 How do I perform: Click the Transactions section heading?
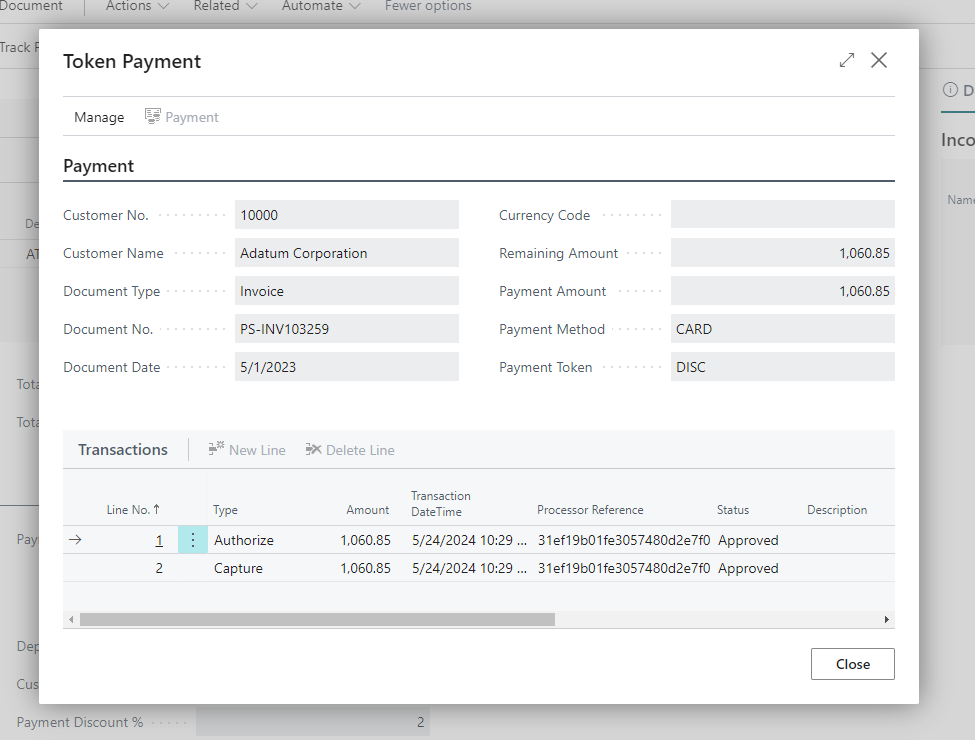pos(122,450)
